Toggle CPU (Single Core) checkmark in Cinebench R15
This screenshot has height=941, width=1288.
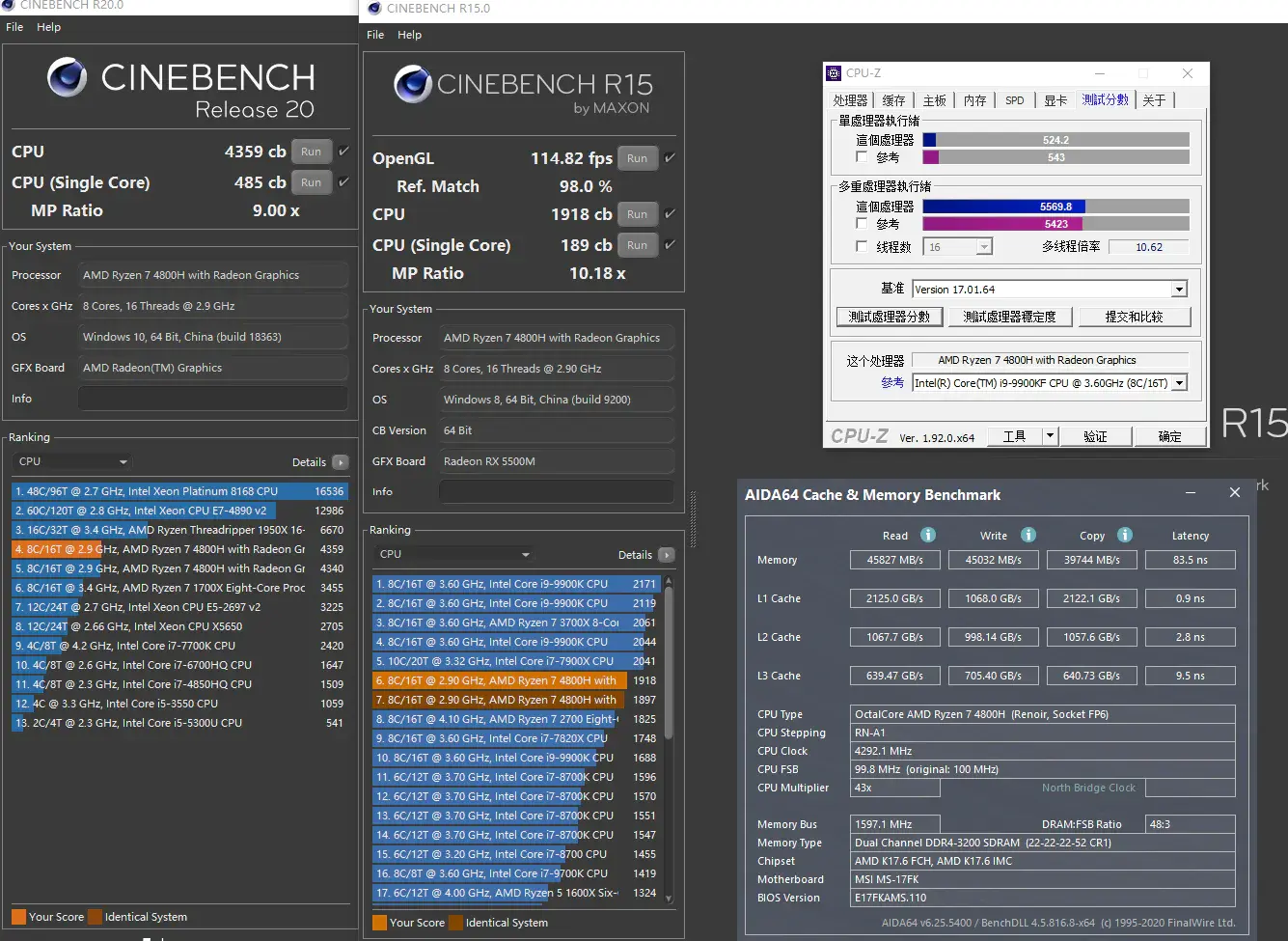[671, 245]
